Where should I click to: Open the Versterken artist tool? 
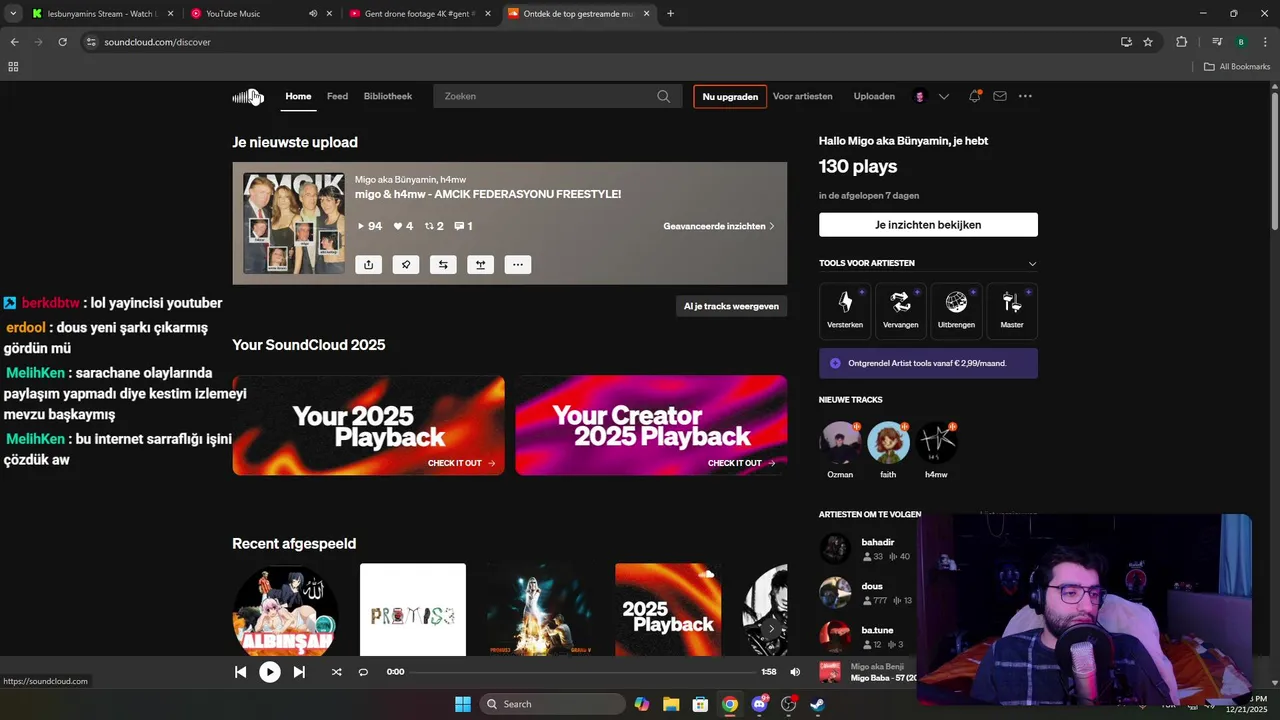click(x=845, y=311)
